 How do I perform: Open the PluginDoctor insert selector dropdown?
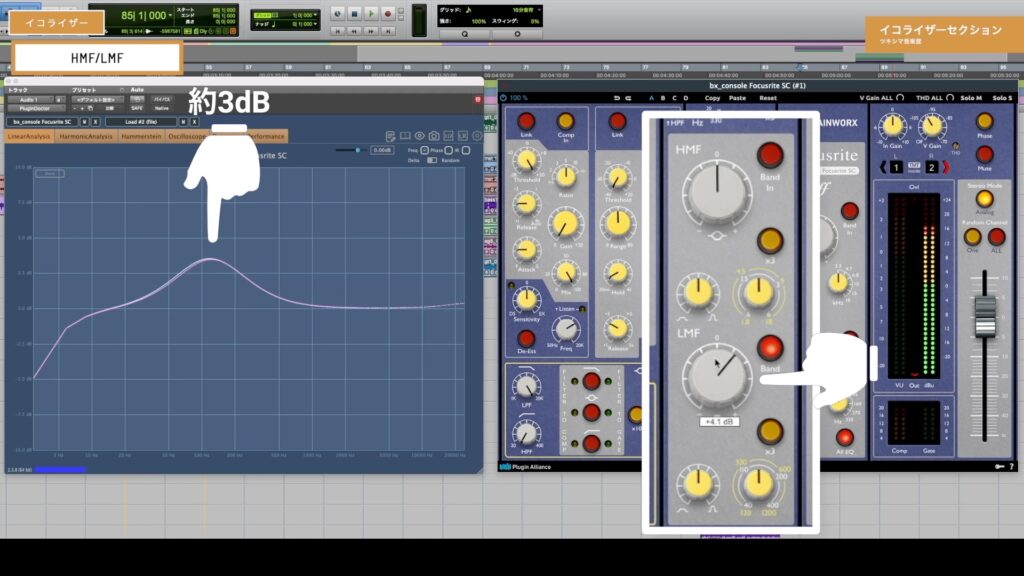[x=35, y=108]
